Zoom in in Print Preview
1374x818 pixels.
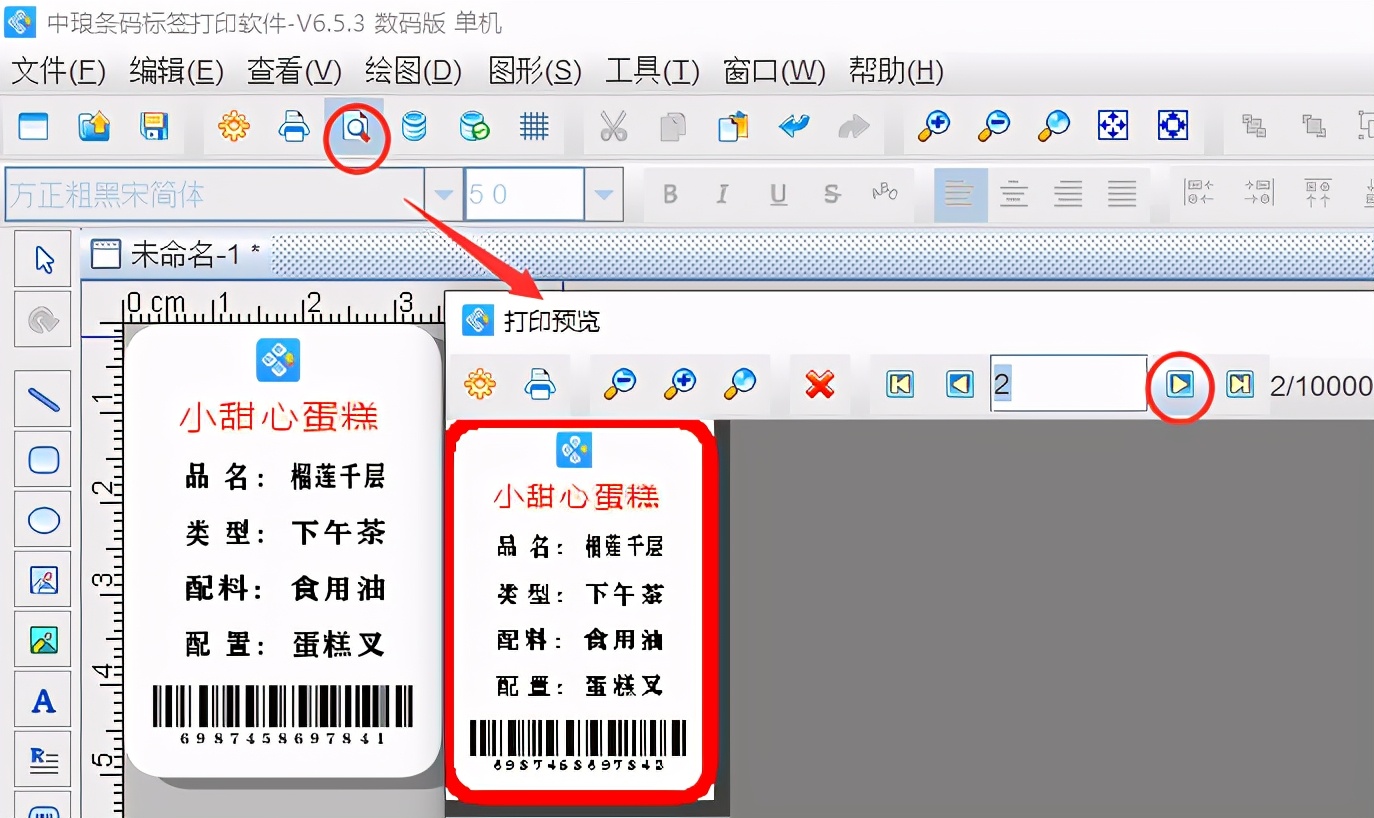click(x=681, y=384)
